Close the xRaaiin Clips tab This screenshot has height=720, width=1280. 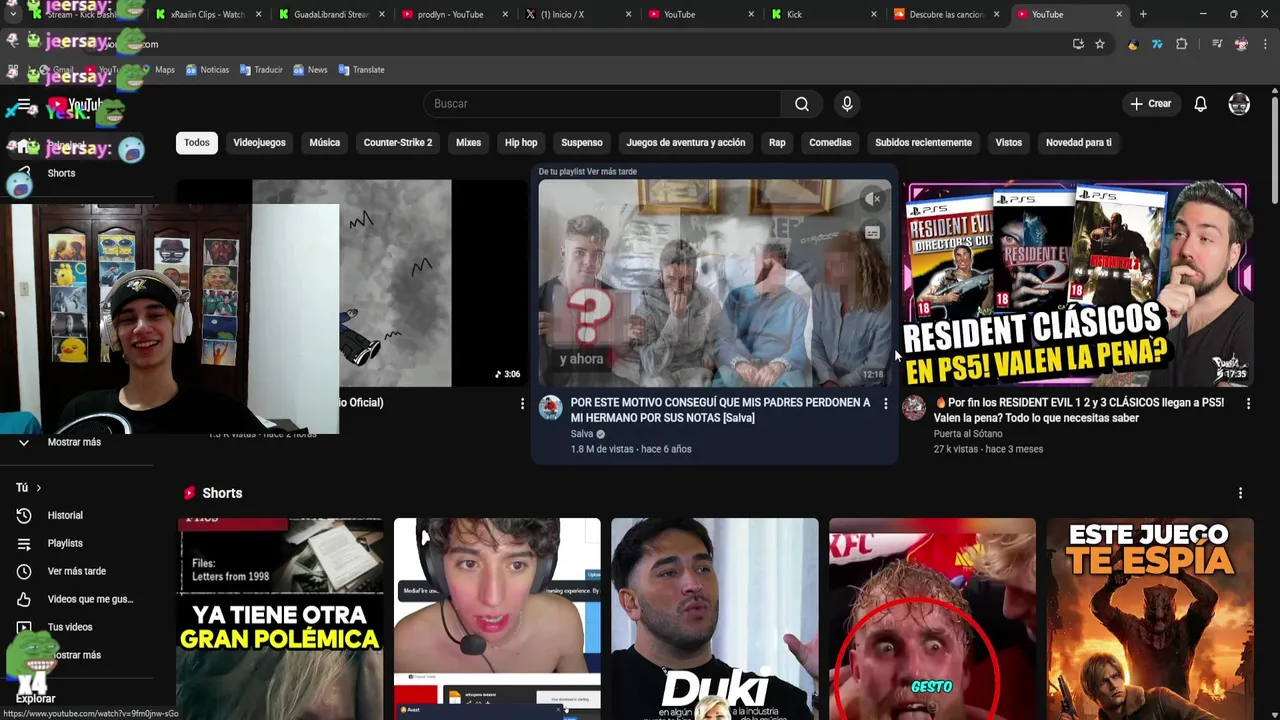point(258,14)
